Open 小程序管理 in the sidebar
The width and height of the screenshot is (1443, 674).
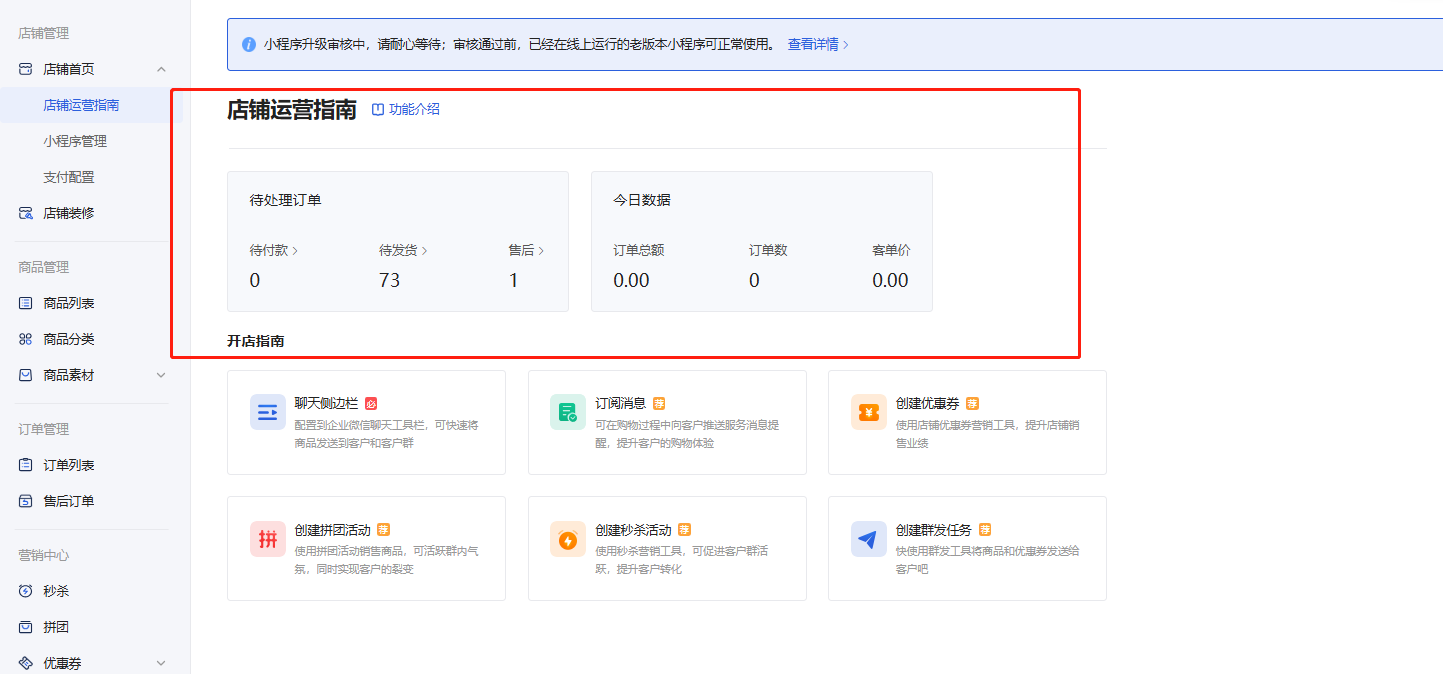75,141
